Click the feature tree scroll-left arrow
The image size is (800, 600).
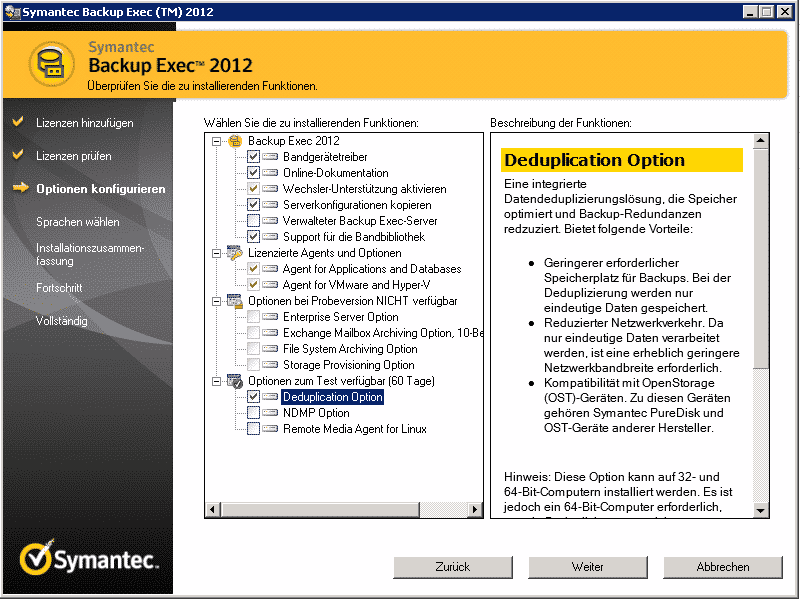[x=212, y=509]
